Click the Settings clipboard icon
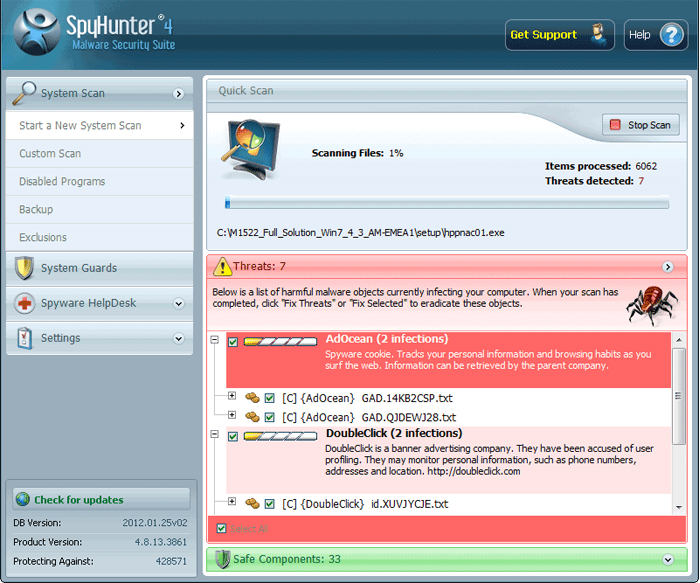The height and width of the screenshot is (583, 700). tap(25, 338)
